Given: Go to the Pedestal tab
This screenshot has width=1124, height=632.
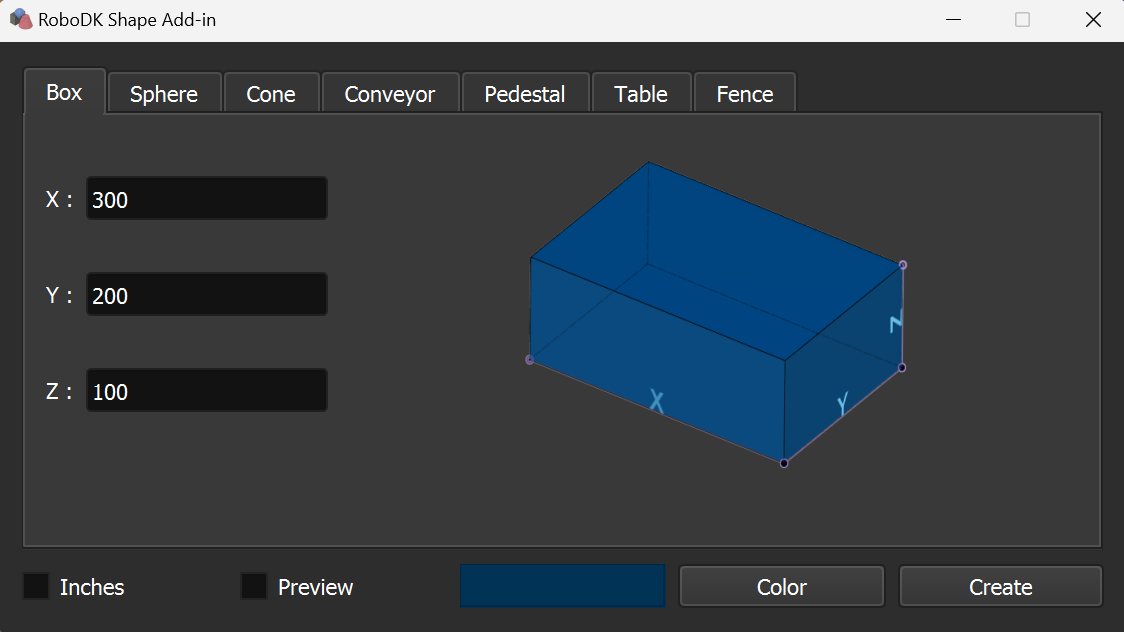Looking at the screenshot, I should coord(525,94).
